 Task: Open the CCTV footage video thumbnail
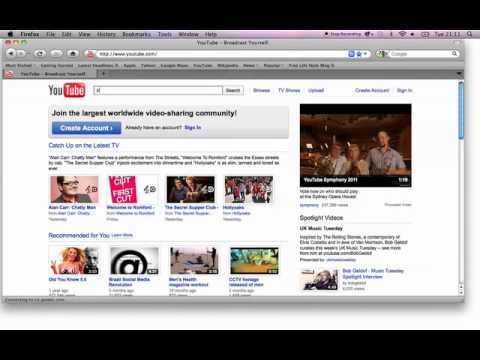(254, 261)
